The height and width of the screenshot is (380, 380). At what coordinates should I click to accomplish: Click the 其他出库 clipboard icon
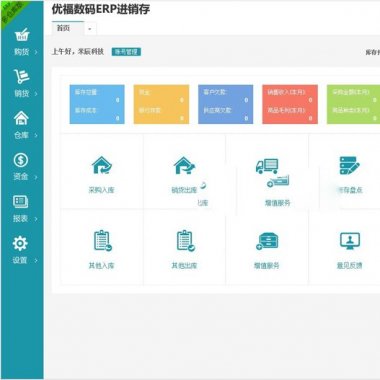pos(185,241)
